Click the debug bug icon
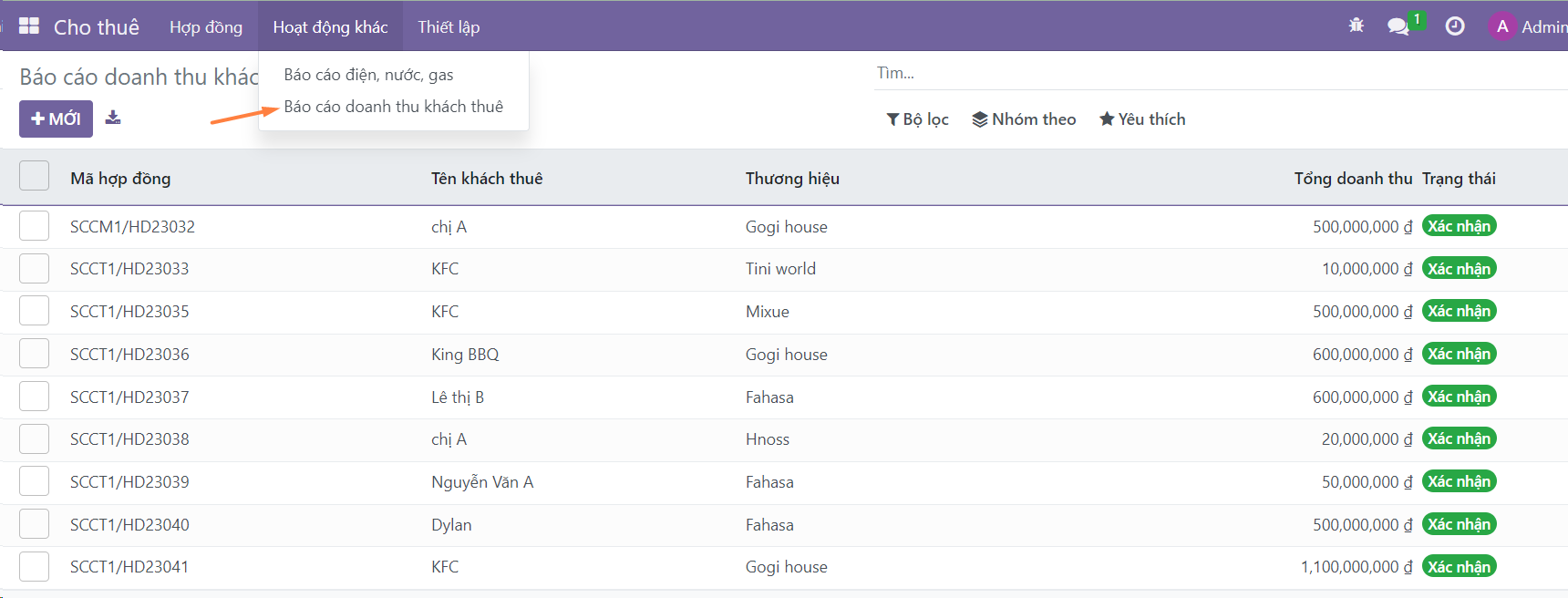This screenshot has height=598, width=1568. coord(1357,26)
